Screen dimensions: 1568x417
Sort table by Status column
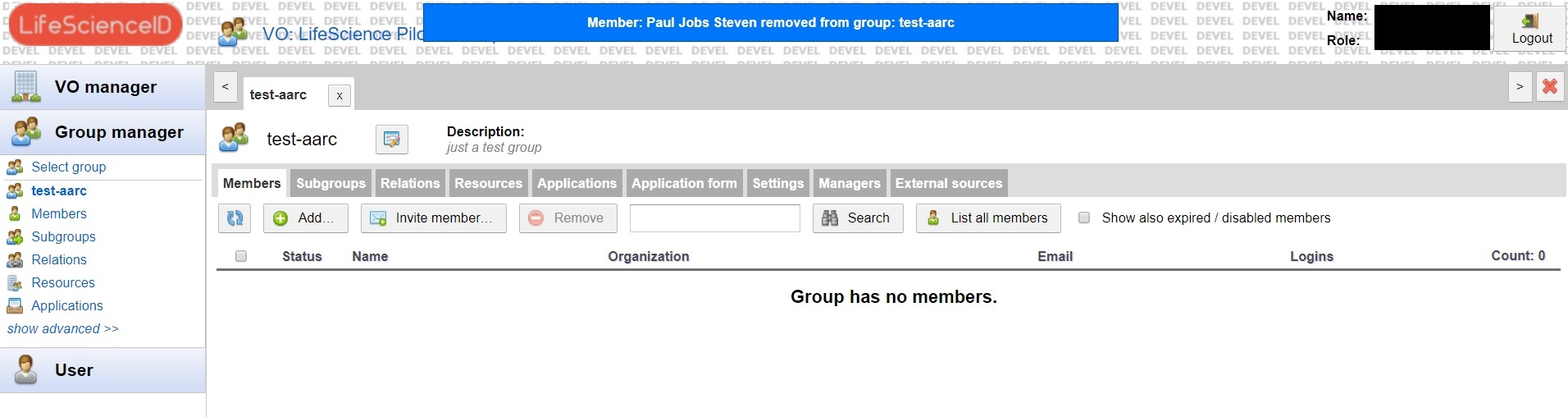tap(302, 256)
